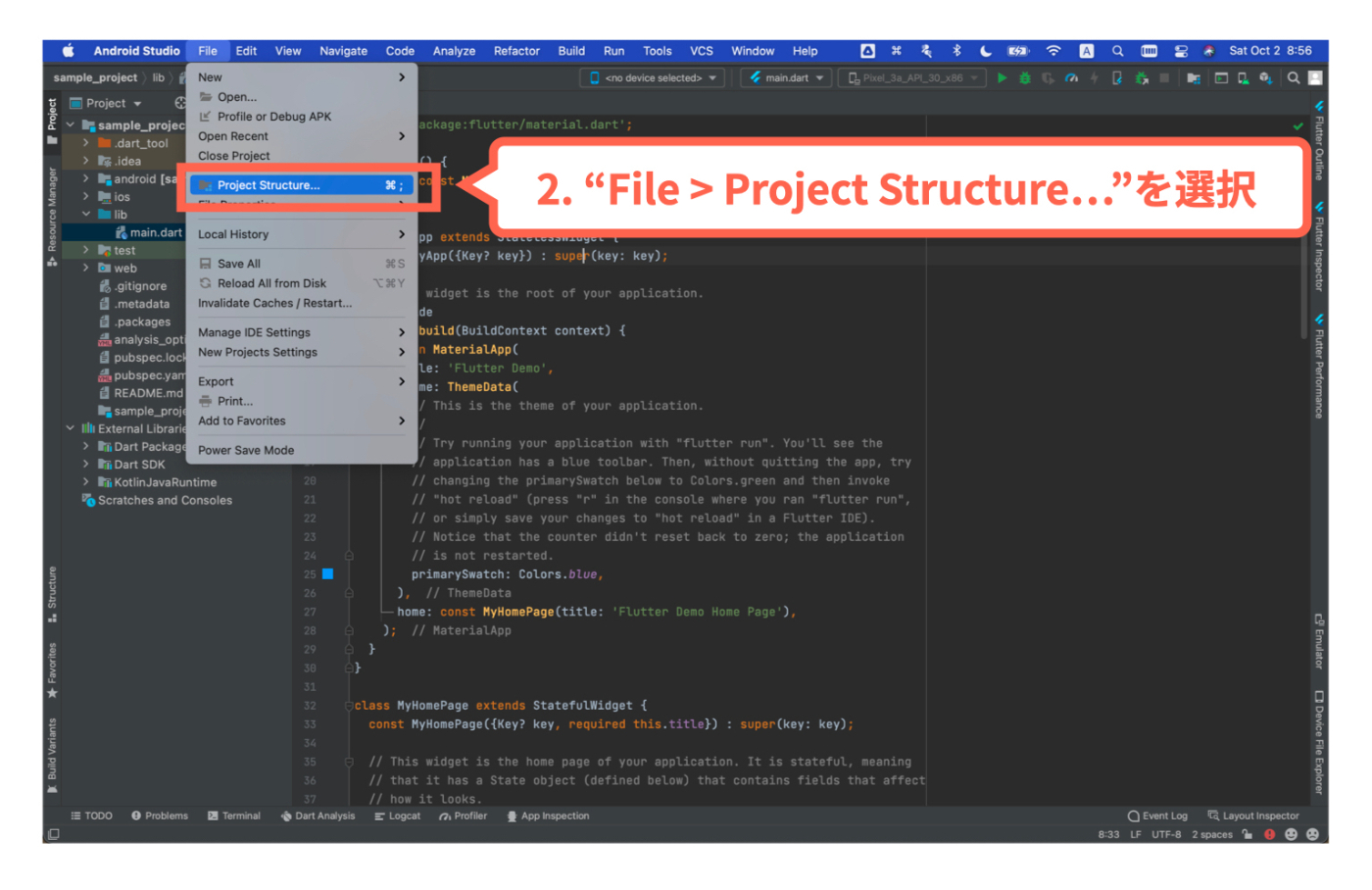Expand the .dart_tool folder

pos(86,143)
